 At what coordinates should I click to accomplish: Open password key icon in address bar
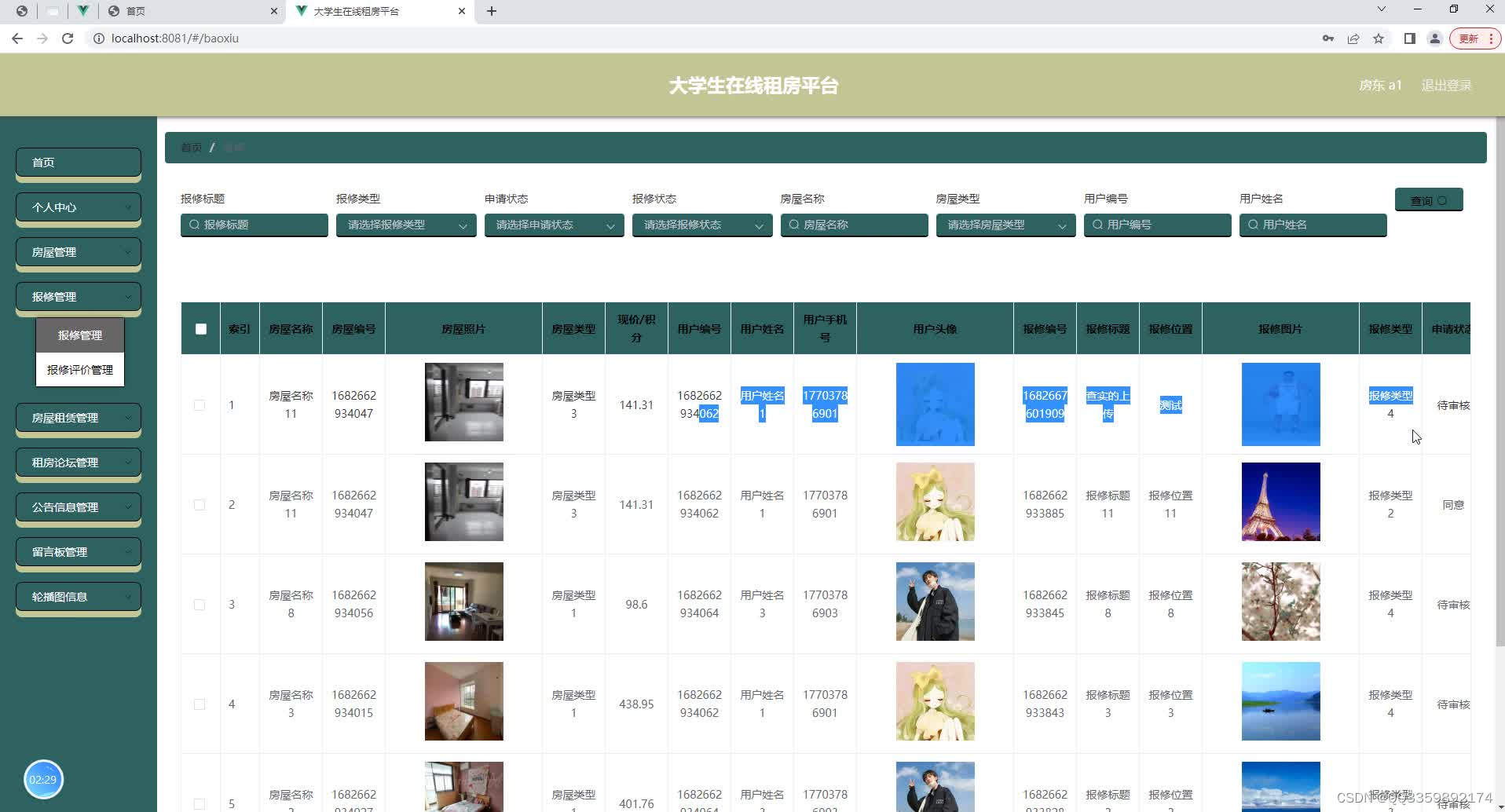coord(1328,38)
